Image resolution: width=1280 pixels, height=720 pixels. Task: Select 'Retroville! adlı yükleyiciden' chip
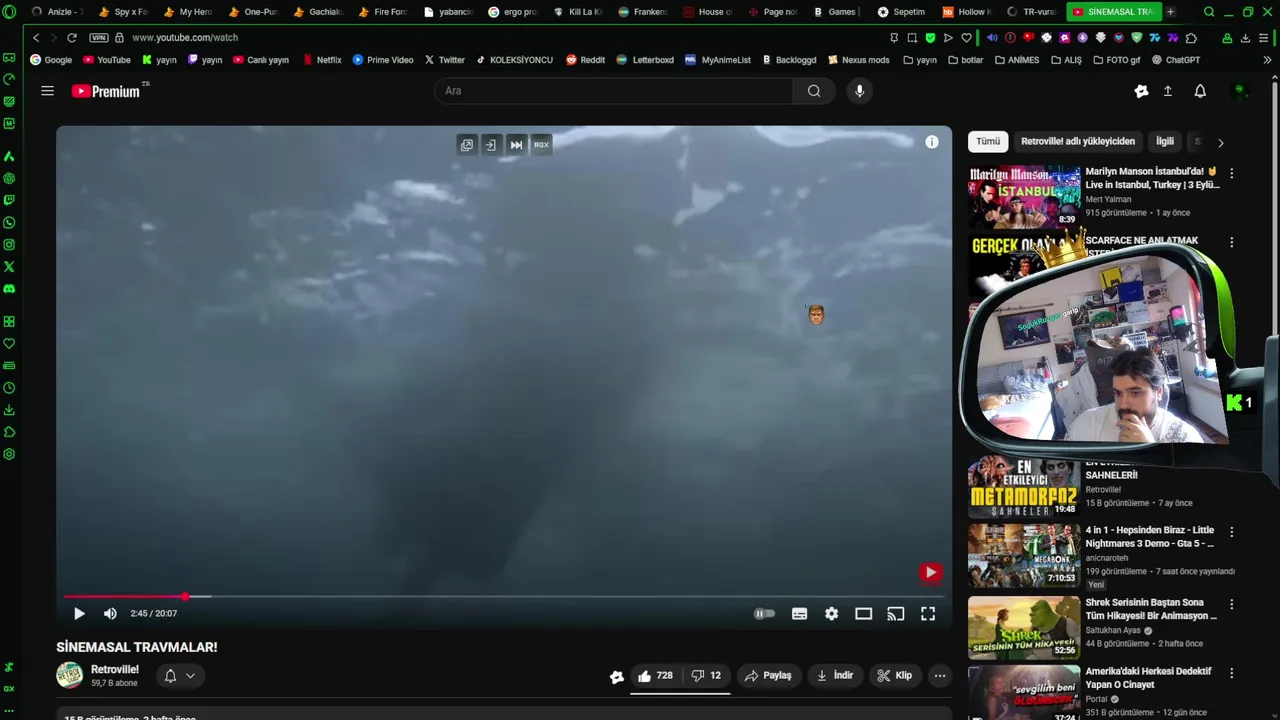coord(1078,142)
